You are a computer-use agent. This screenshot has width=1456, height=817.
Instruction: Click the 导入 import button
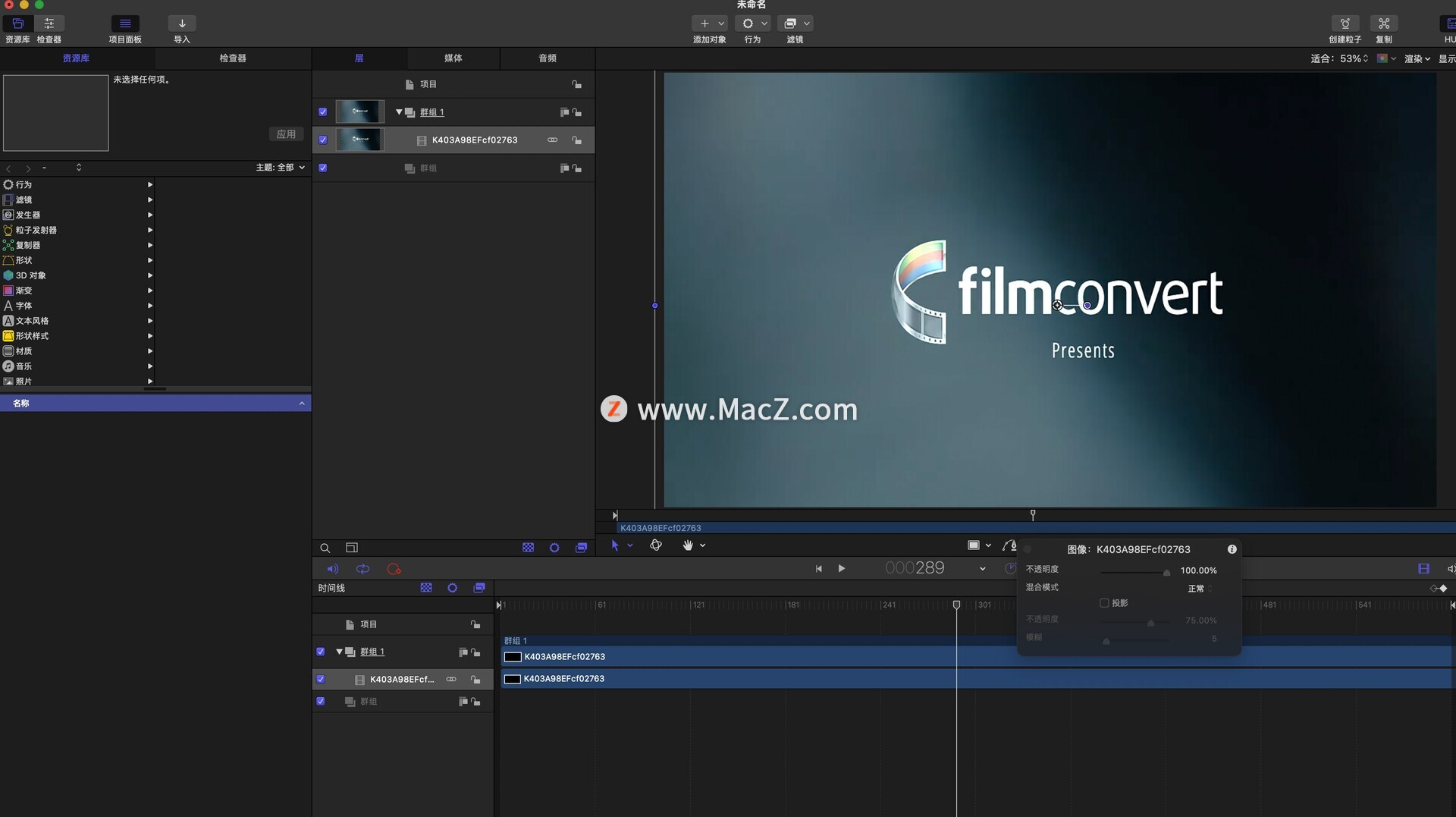pos(182,24)
